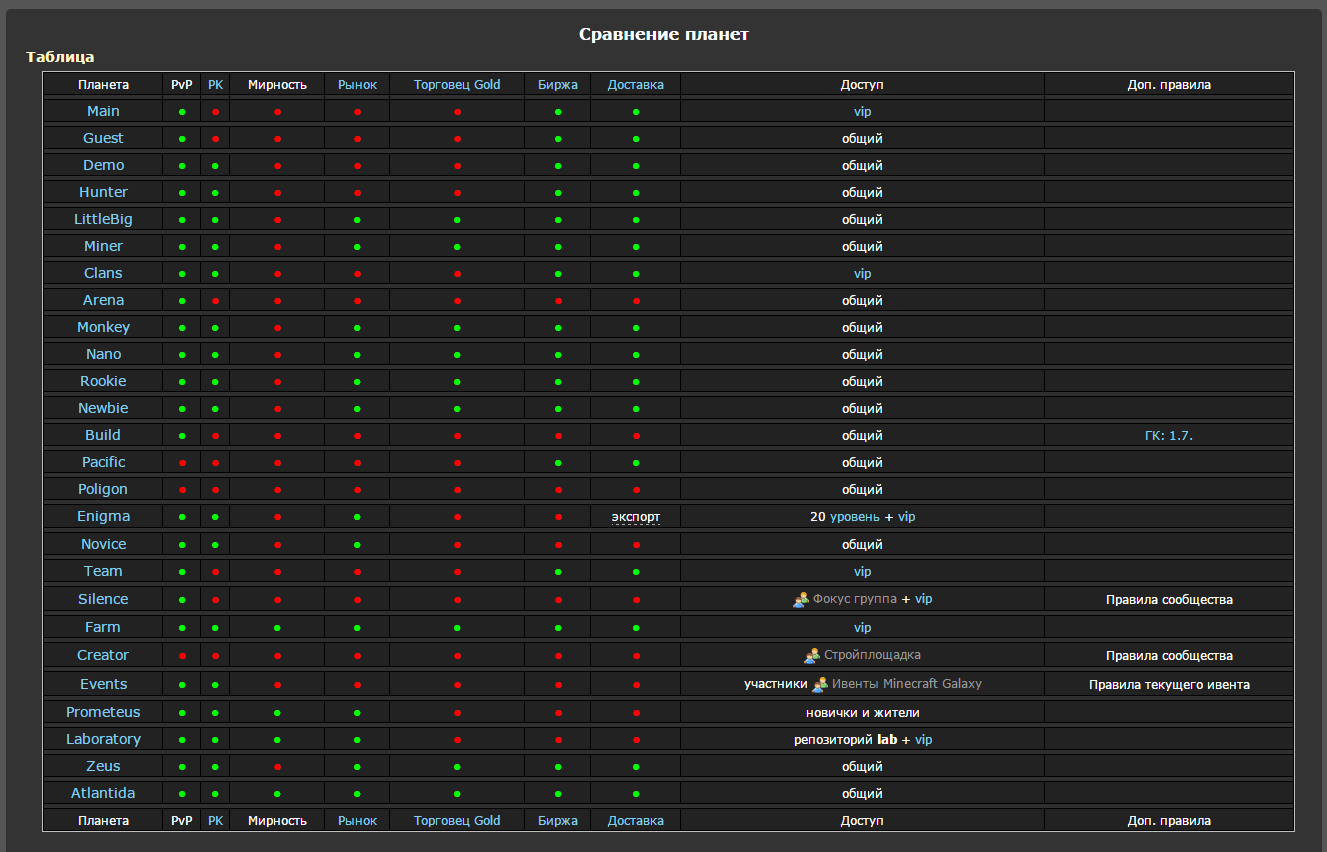Click the group icon before Ивенты Minecraft Galaxy

tap(820, 685)
